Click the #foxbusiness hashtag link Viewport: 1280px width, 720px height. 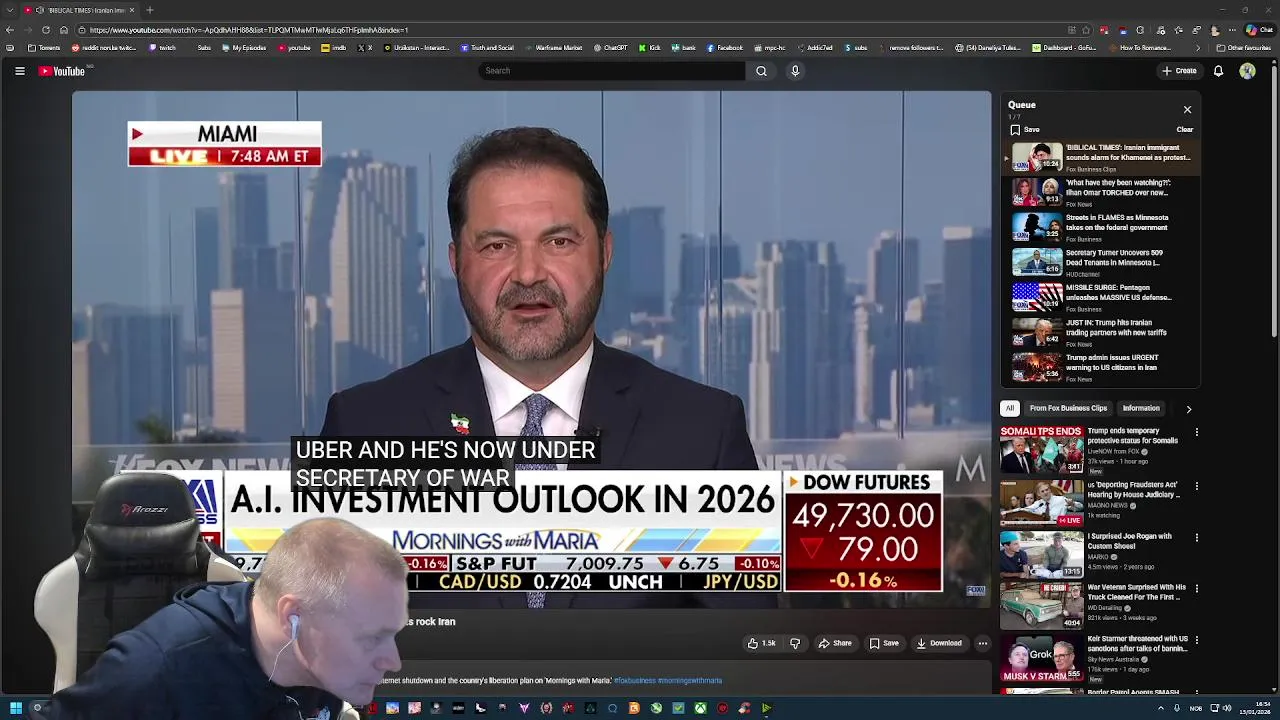[634, 681]
